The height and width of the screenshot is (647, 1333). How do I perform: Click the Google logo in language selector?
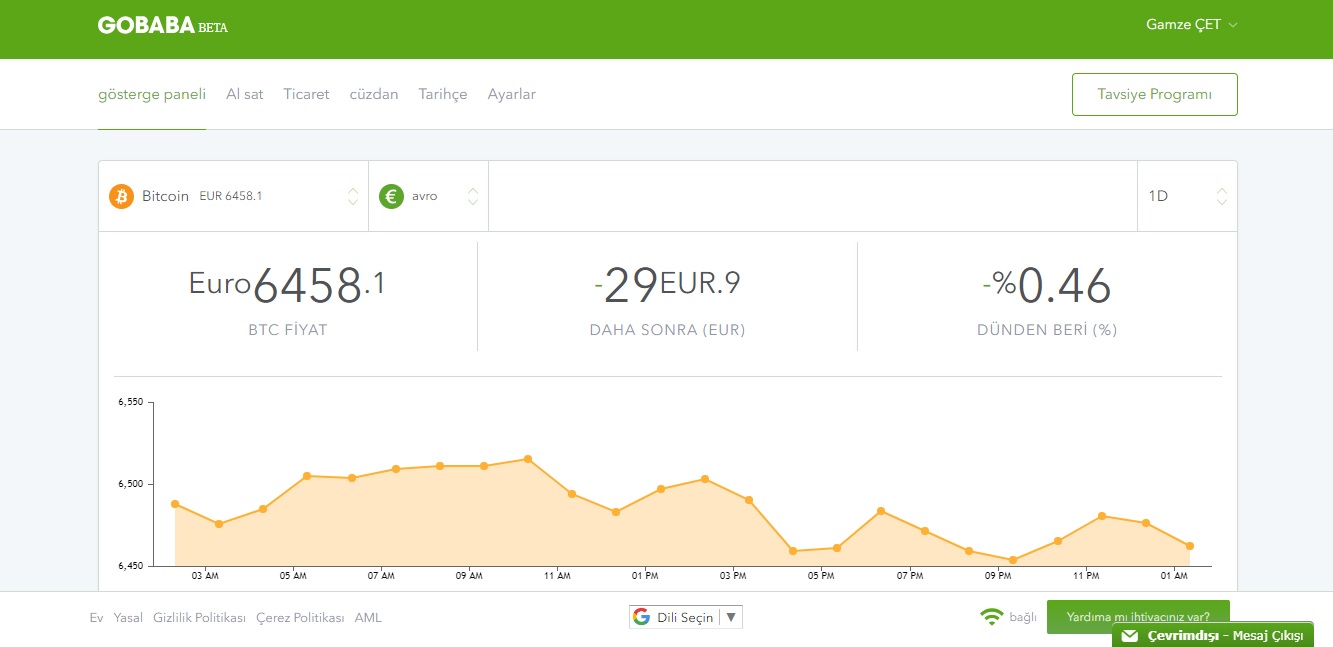point(642,617)
